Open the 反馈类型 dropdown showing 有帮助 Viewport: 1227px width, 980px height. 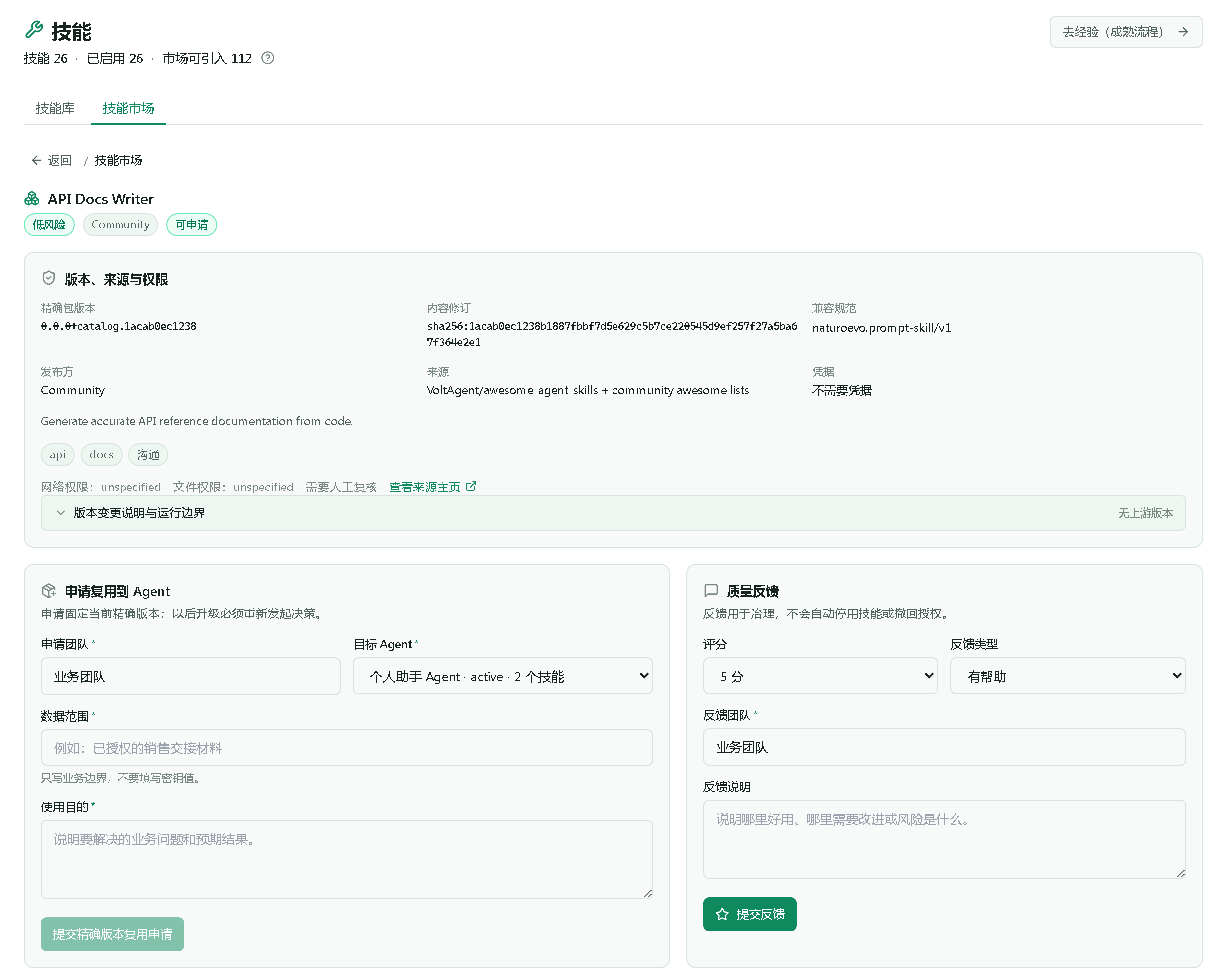[x=1068, y=676]
